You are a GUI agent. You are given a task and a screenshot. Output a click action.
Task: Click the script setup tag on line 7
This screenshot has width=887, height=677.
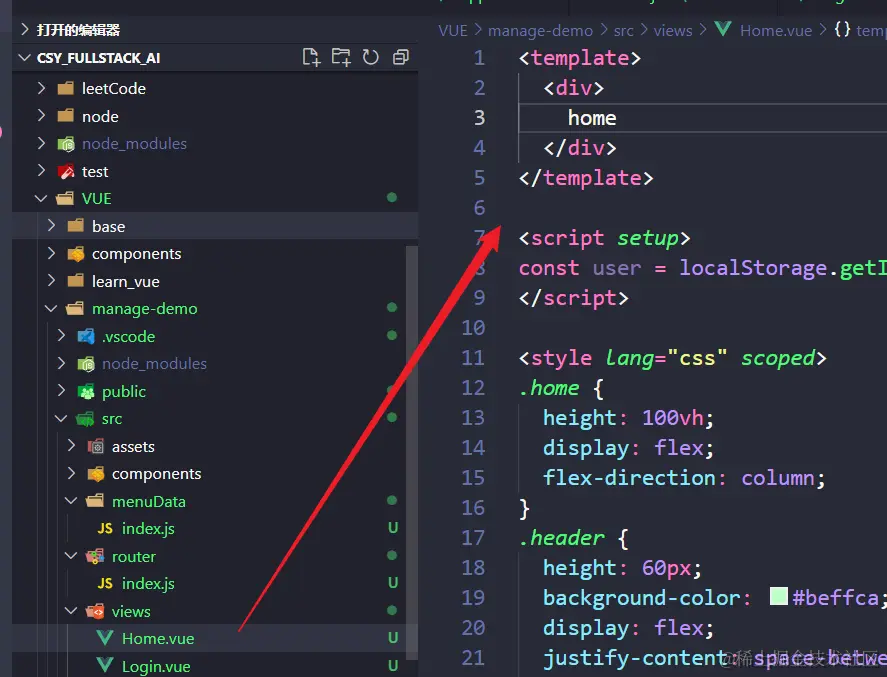pos(604,238)
